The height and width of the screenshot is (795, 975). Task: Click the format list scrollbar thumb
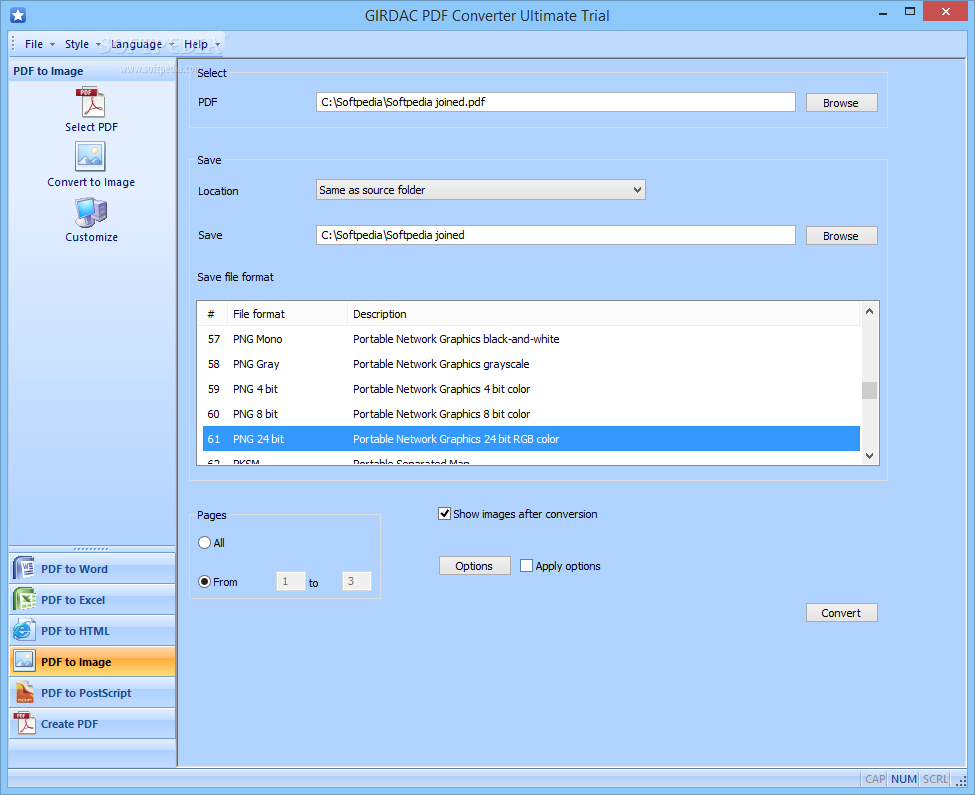(869, 390)
